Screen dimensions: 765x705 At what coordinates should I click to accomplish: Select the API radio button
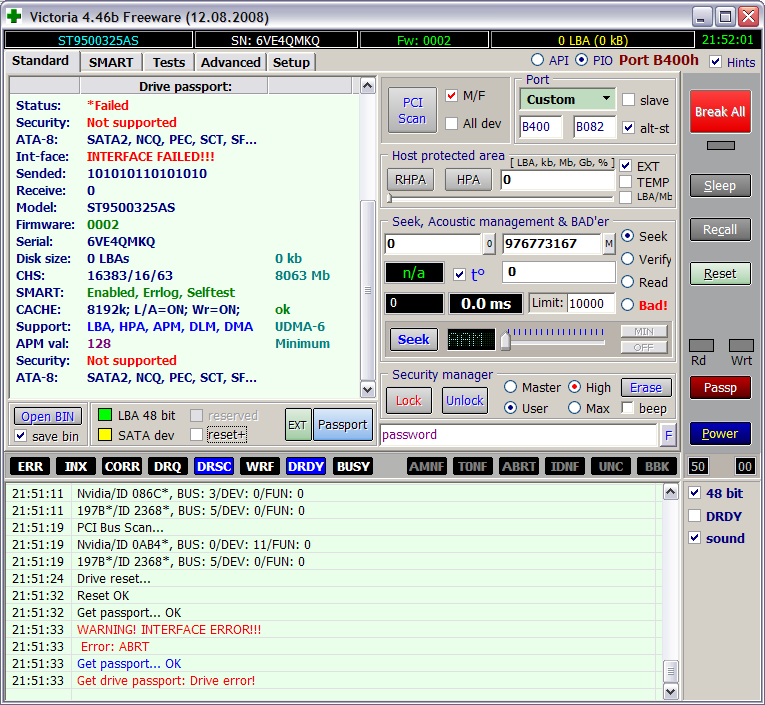tap(537, 60)
